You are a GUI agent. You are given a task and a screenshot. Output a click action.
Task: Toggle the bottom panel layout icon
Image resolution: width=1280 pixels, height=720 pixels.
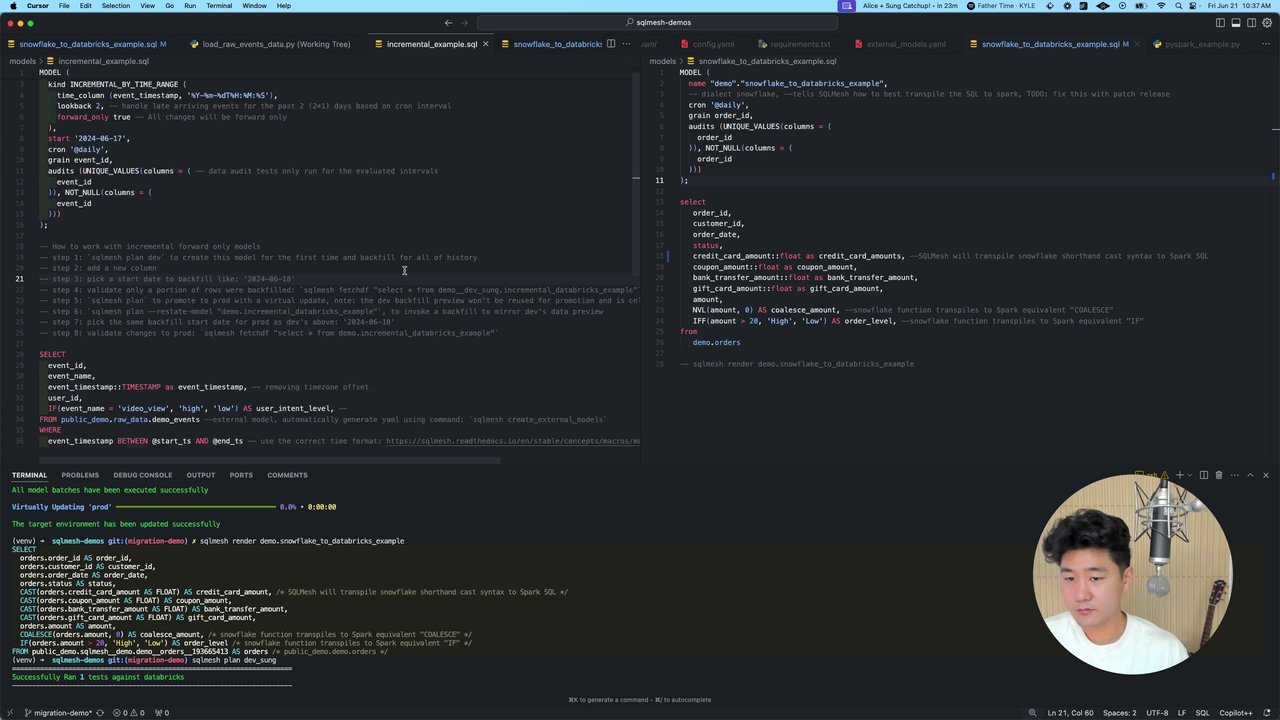1236,23
